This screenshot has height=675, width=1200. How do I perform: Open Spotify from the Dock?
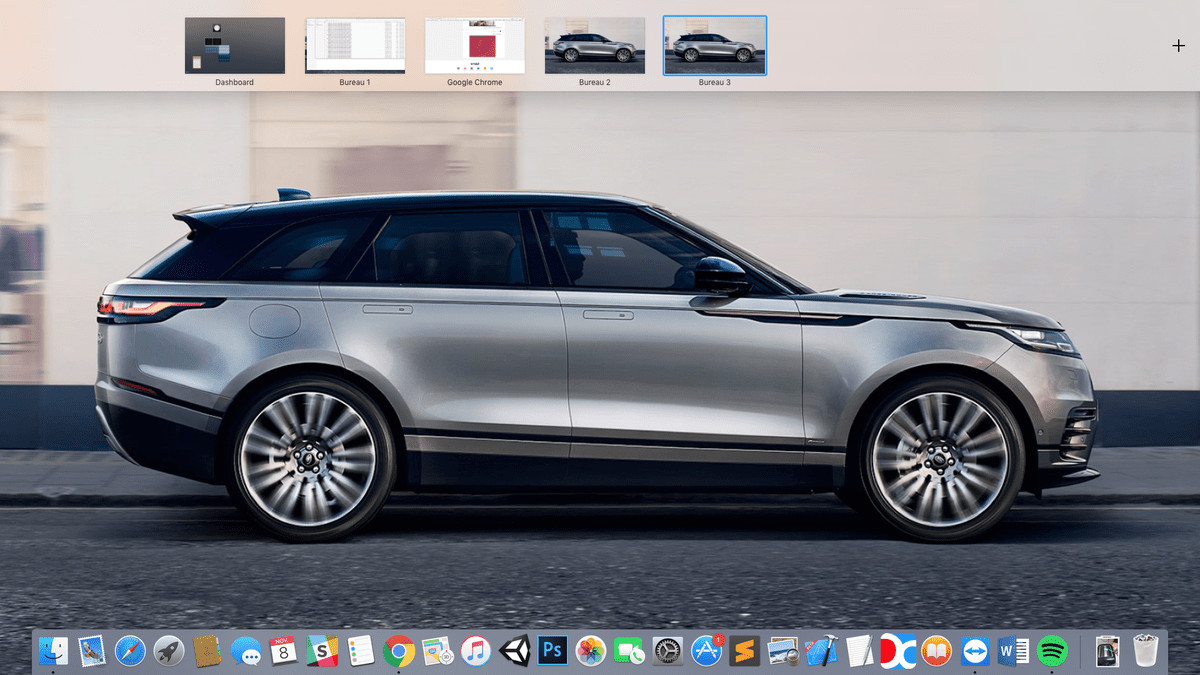coord(1052,651)
